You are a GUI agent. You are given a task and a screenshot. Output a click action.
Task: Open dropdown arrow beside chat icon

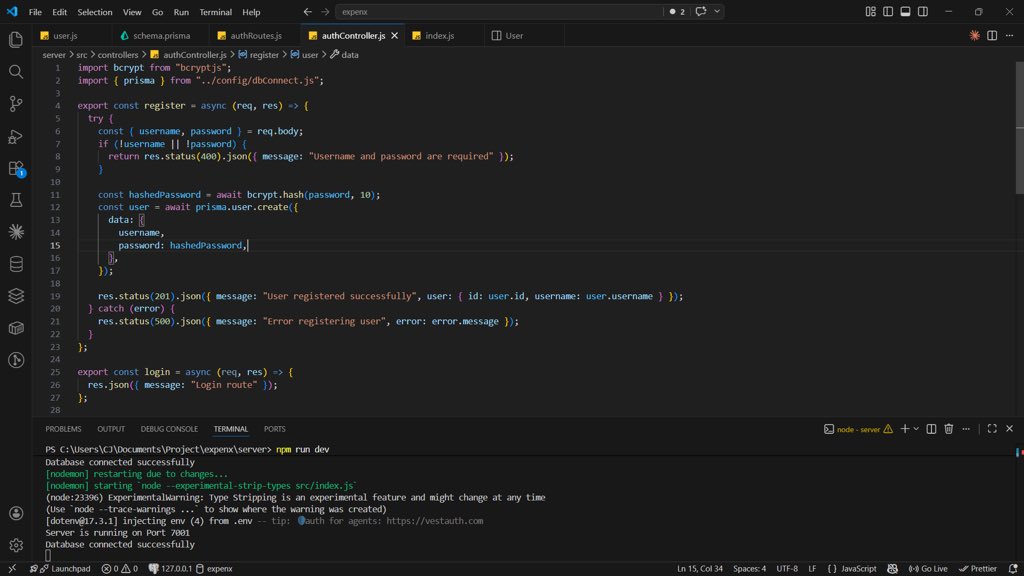pyautogui.click(x=717, y=11)
